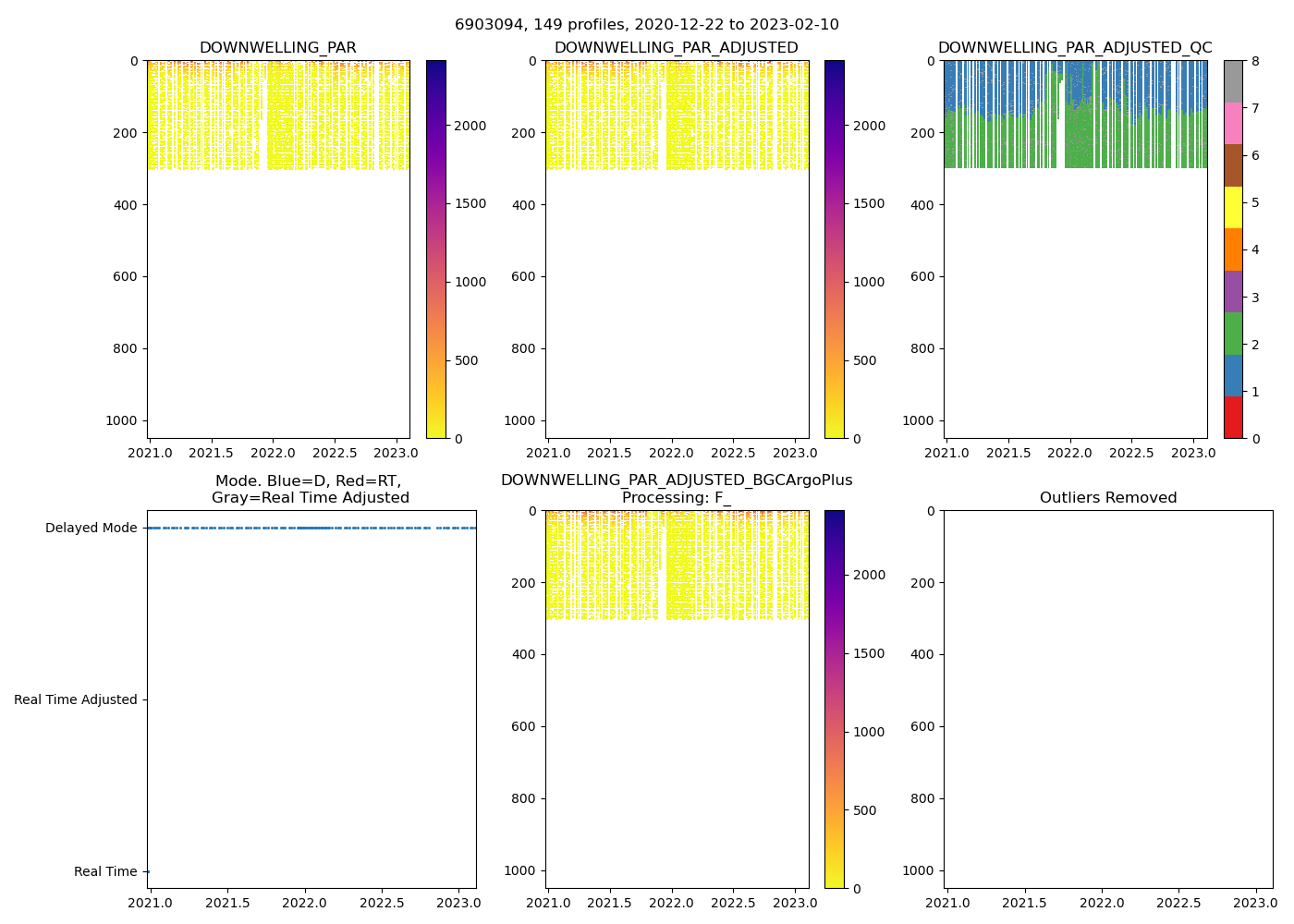The image size is (1294, 924).
Task: Click the red swatch in the QC colorbar
Action: [1233, 417]
